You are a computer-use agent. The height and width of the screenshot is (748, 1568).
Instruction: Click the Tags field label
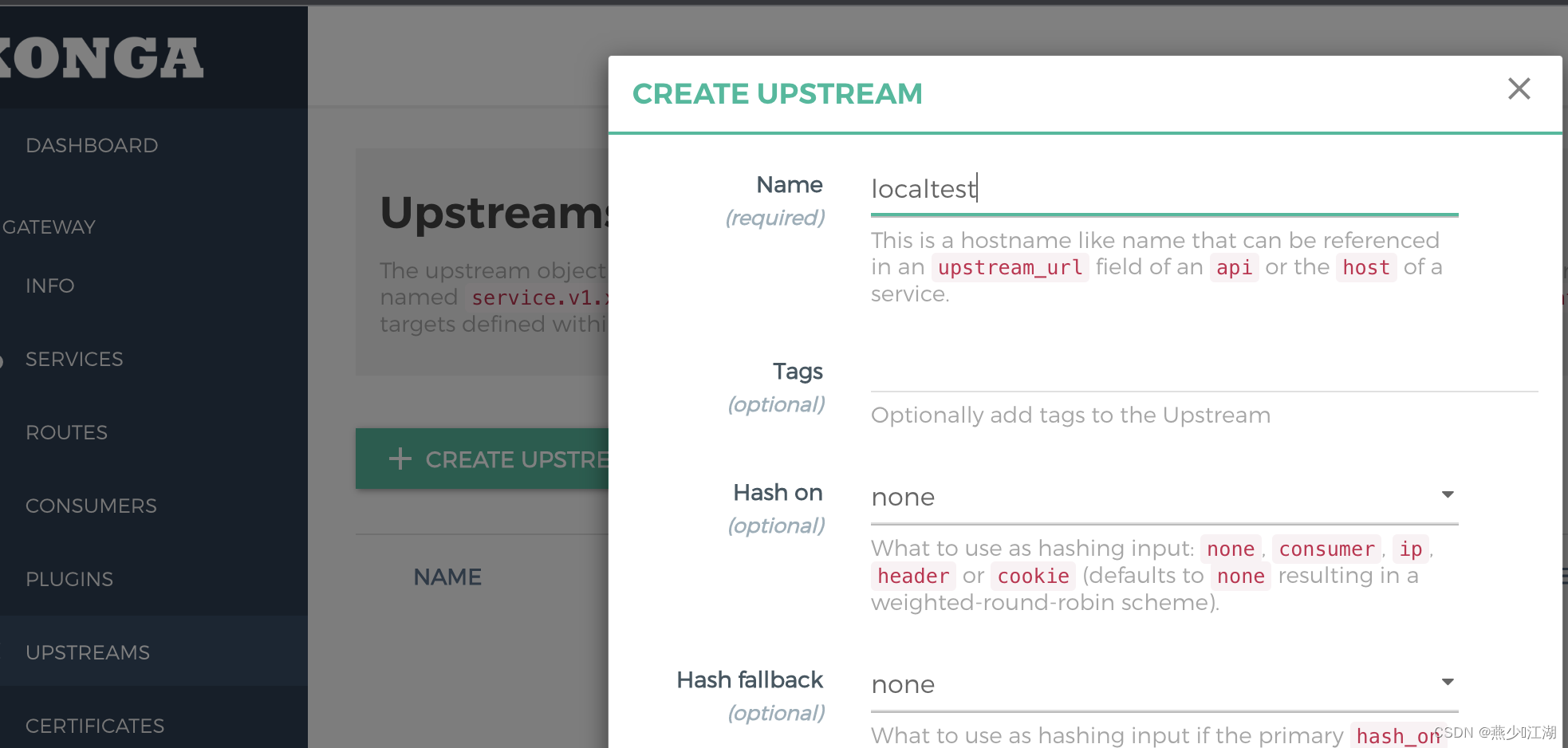798,372
